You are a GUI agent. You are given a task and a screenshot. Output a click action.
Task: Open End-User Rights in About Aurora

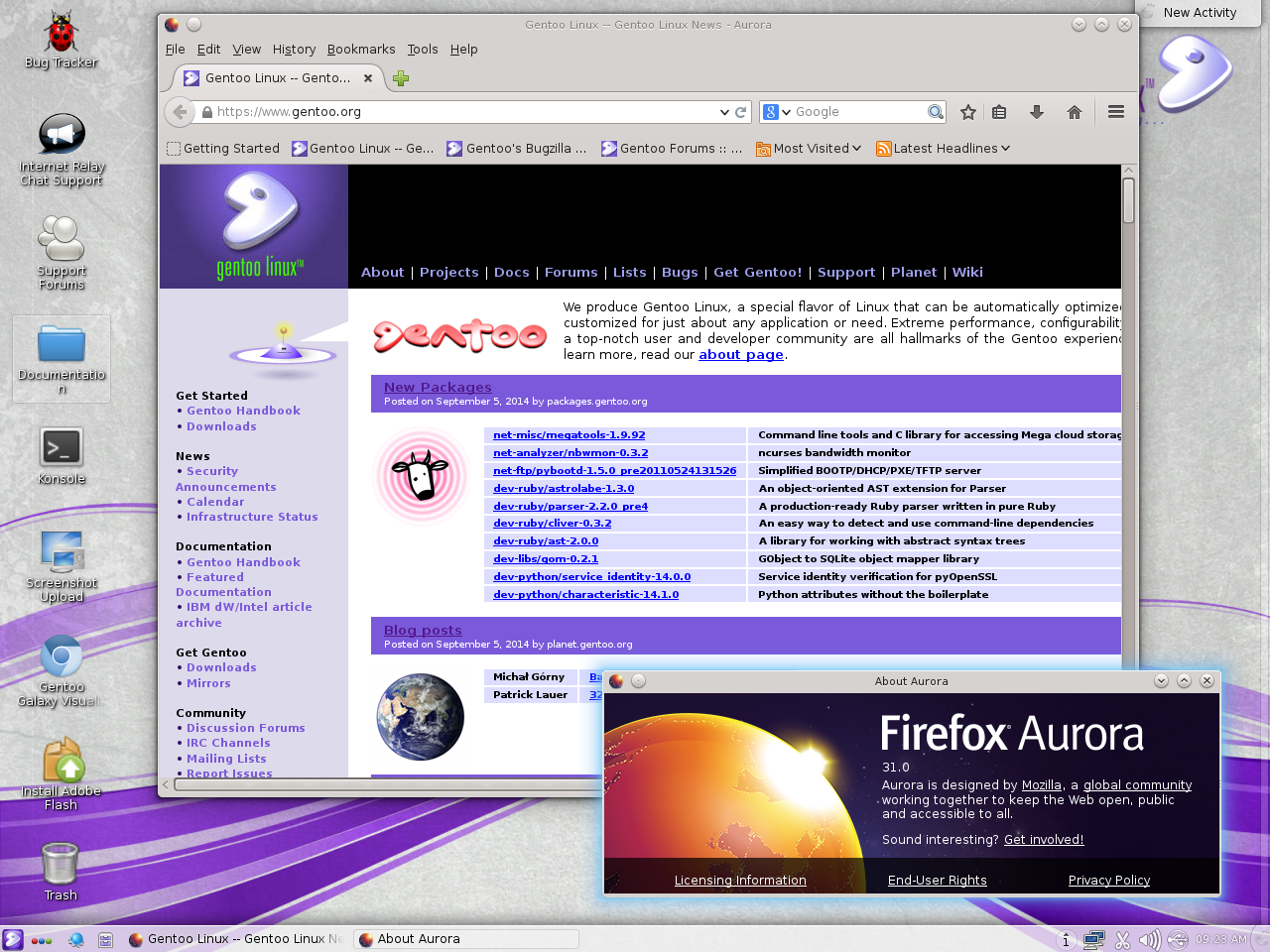tap(938, 881)
